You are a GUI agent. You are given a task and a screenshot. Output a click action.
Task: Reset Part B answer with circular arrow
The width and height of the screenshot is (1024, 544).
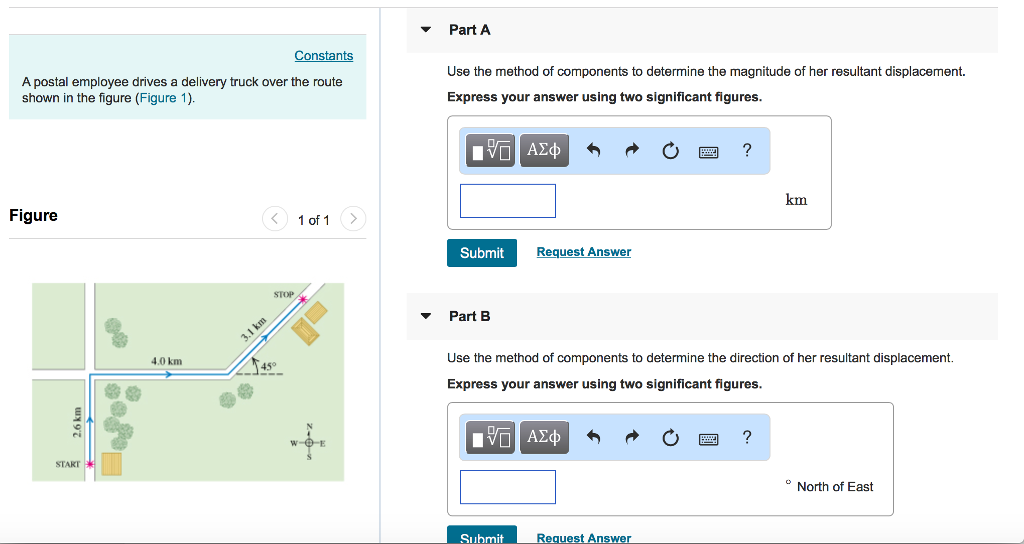point(670,438)
